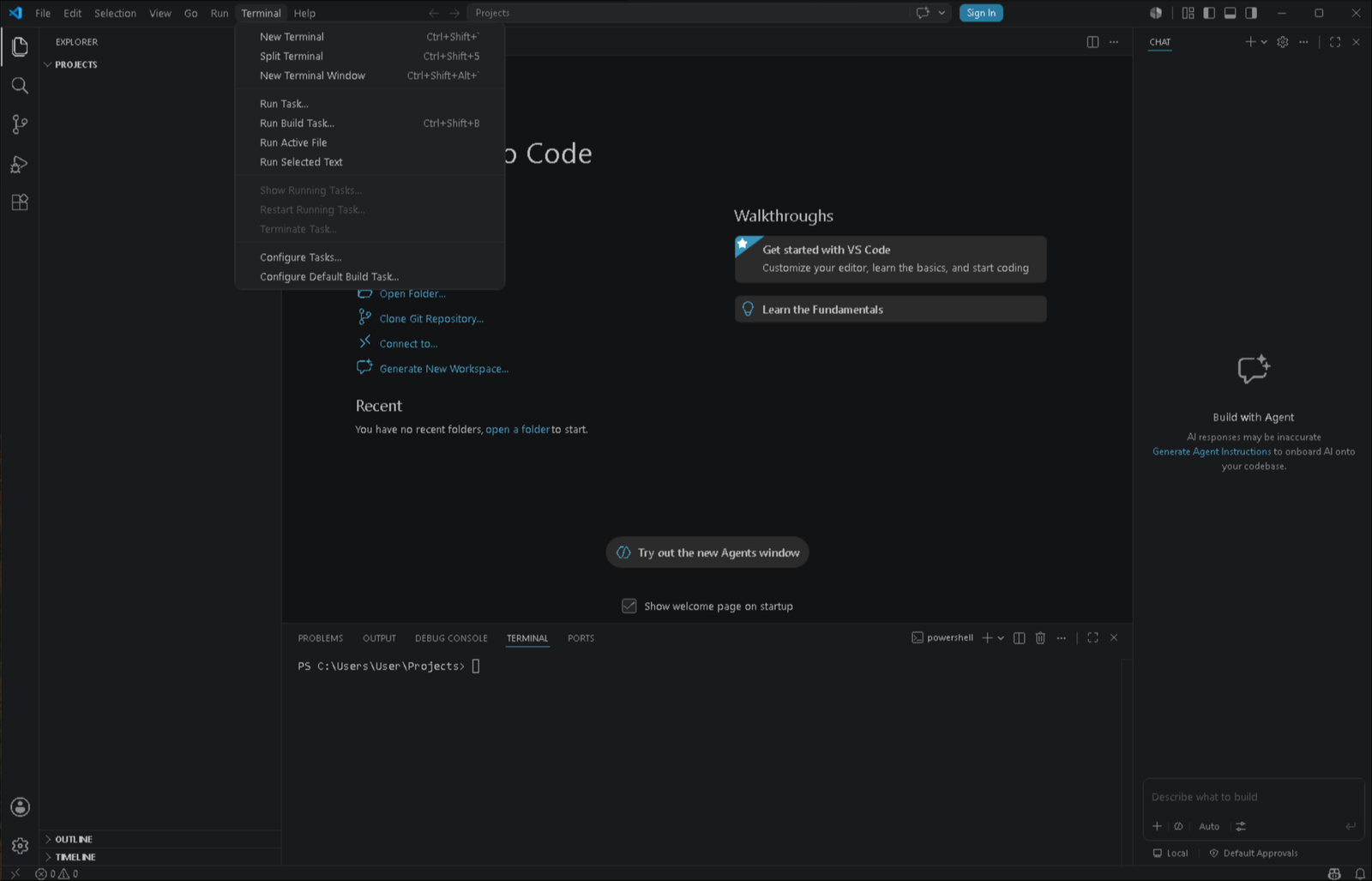The height and width of the screenshot is (881, 1372).
Task: Switch to the PROBLEMS tab
Action: pos(321,638)
